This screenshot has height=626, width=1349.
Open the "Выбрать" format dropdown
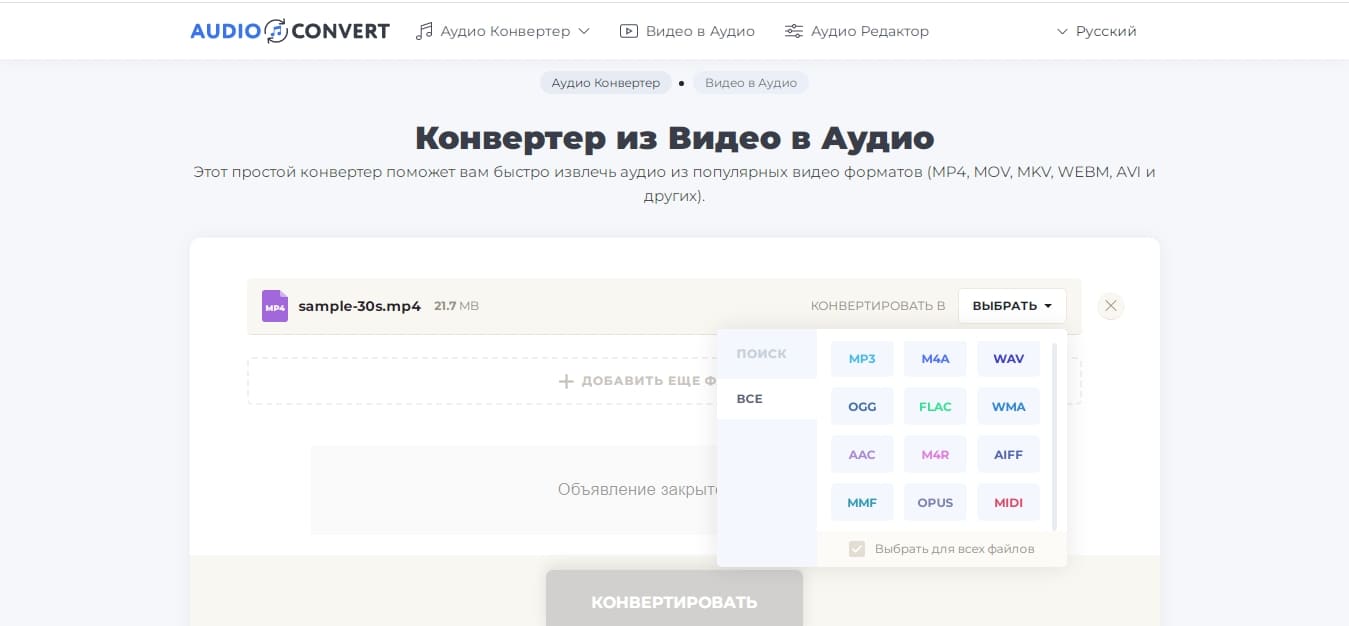point(1011,306)
